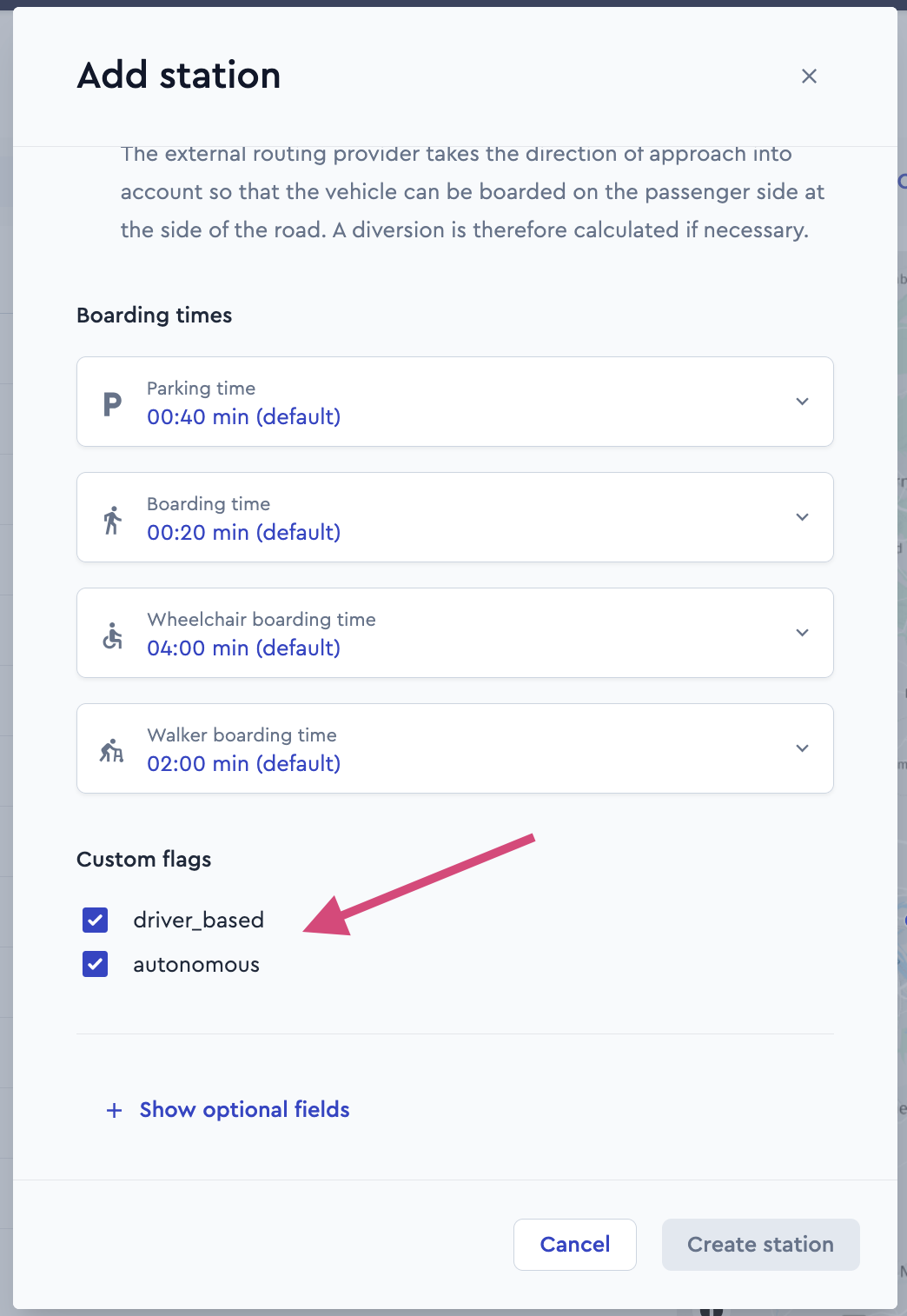Click the driver_based flag label
This screenshot has width=907, height=1316.
click(x=198, y=920)
